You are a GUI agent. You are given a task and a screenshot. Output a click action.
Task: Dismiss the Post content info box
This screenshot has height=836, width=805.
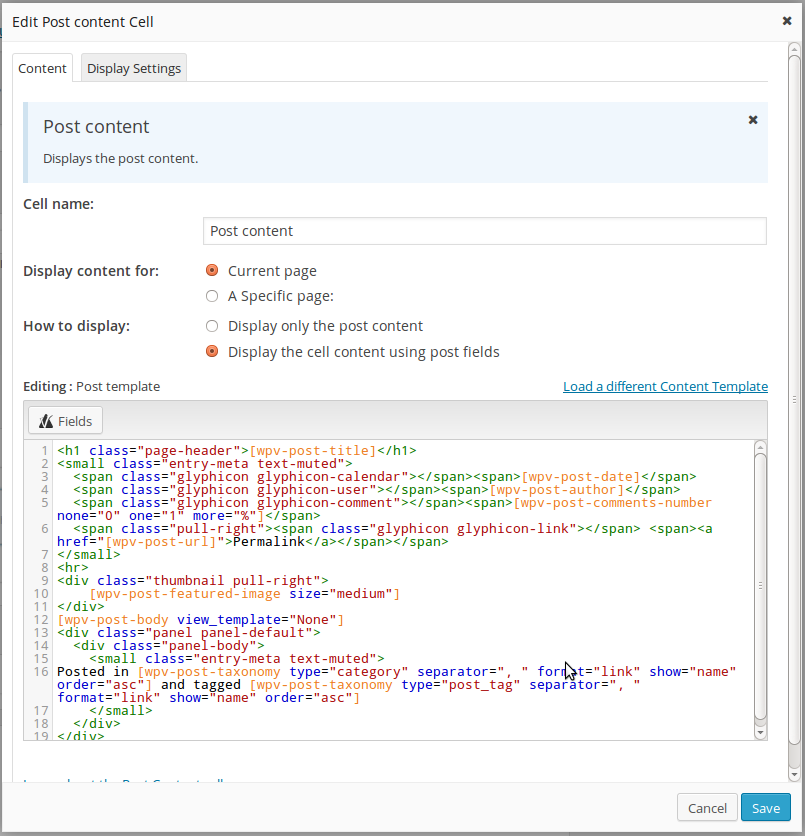point(753,120)
